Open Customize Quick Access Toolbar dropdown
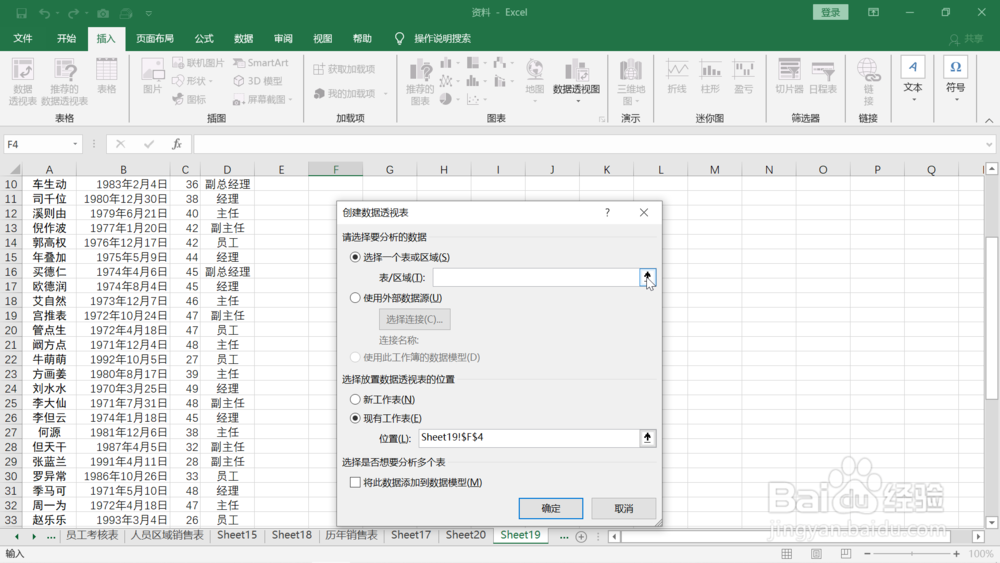The height and width of the screenshot is (563, 1000). (x=149, y=13)
